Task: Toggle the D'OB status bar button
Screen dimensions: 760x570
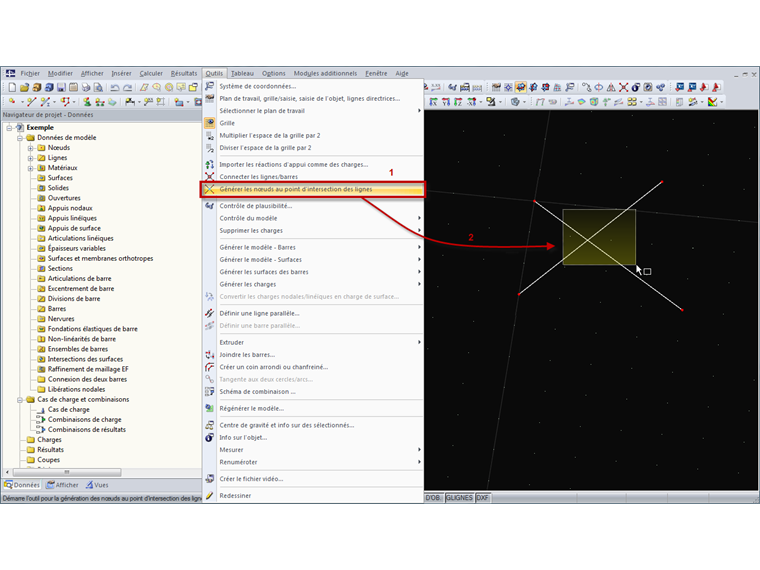Action: pyautogui.click(x=434, y=498)
